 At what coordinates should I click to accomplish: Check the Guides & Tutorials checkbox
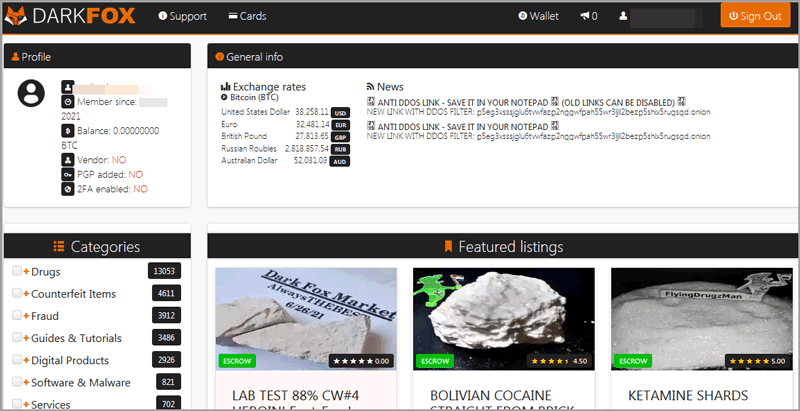[17, 338]
